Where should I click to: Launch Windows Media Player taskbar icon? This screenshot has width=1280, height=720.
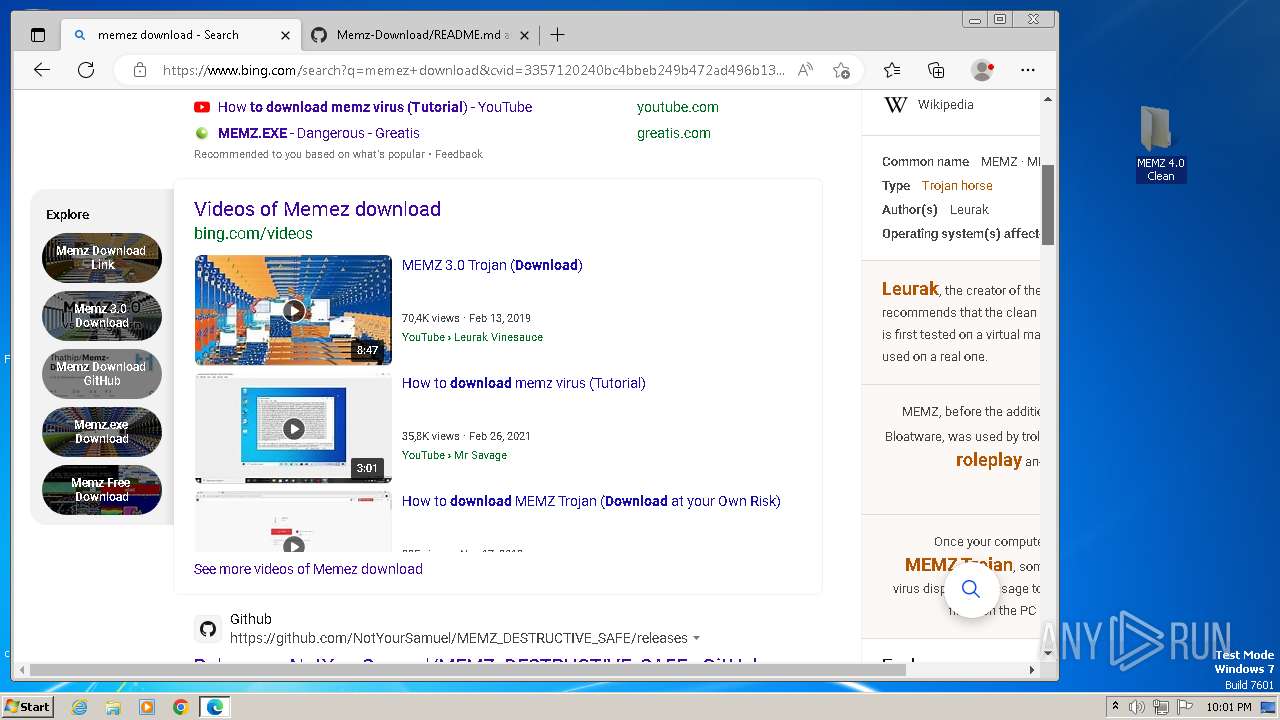[x=147, y=707]
